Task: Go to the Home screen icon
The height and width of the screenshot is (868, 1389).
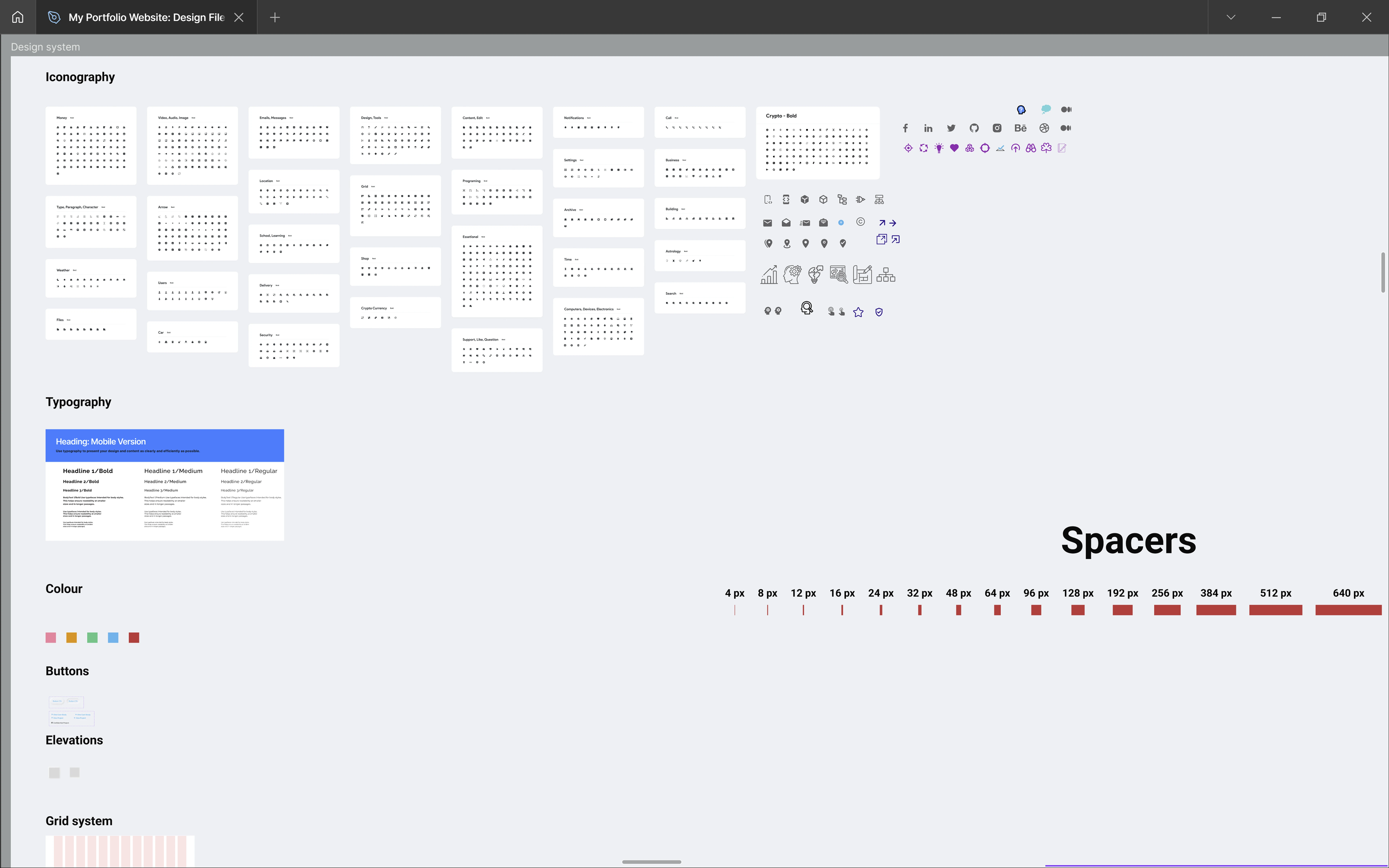Action: (18, 17)
